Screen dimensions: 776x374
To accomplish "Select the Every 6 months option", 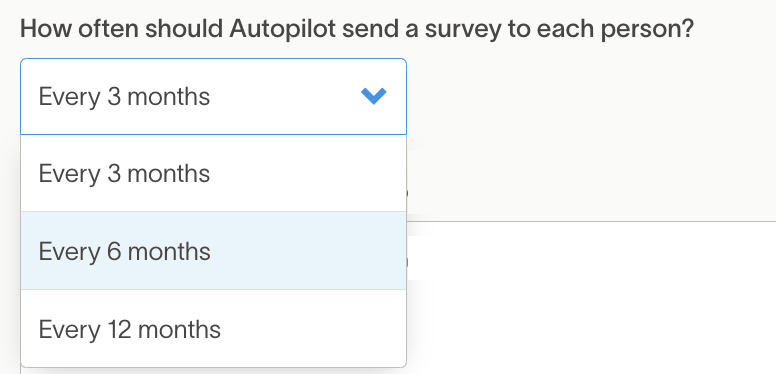I will click(213, 251).
